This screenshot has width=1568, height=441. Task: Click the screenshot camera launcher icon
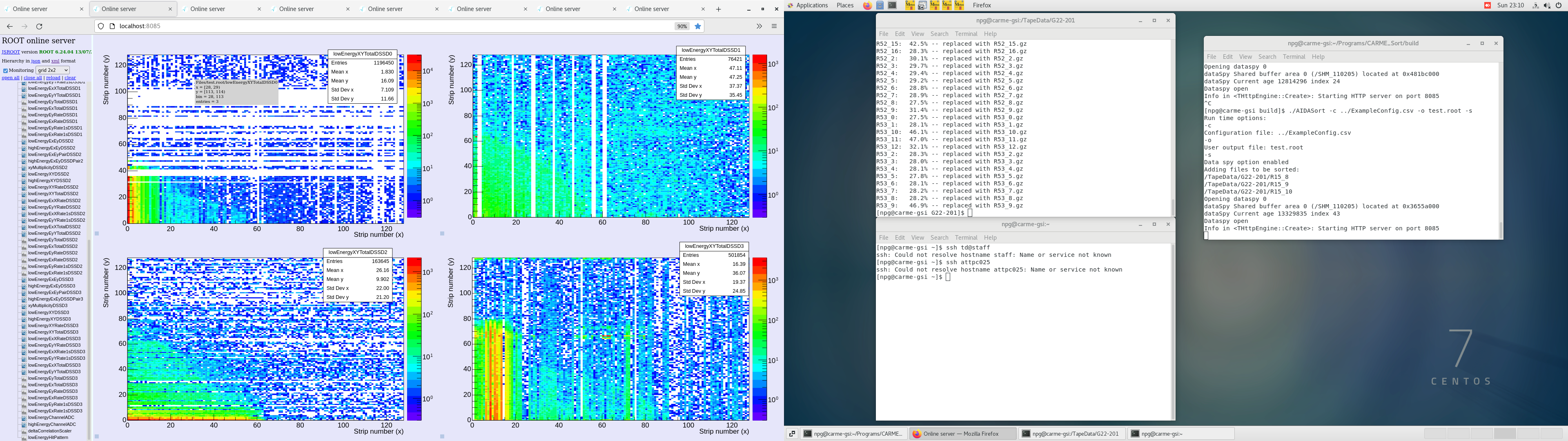click(x=922, y=5)
